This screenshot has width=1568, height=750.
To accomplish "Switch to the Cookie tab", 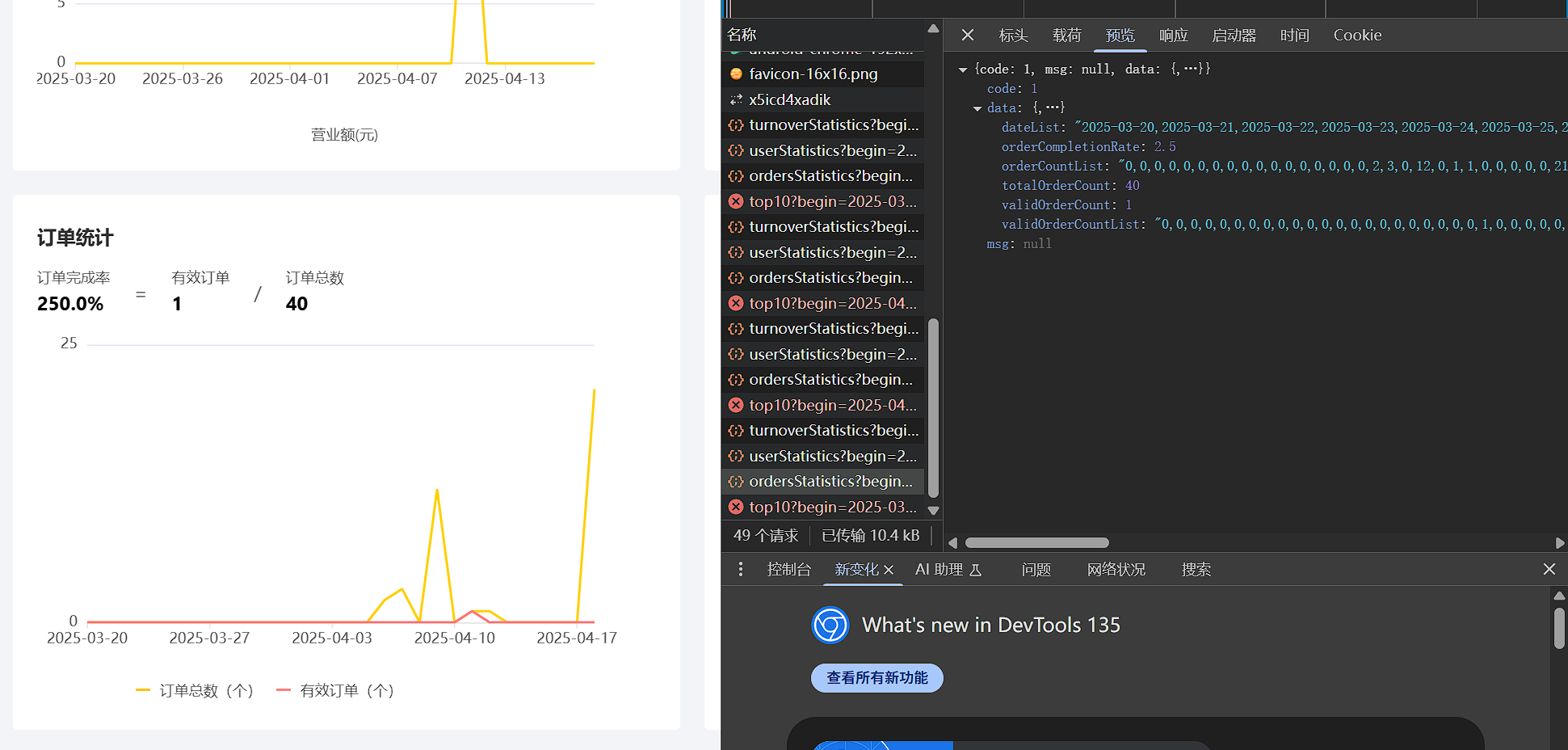I will click(x=1357, y=35).
